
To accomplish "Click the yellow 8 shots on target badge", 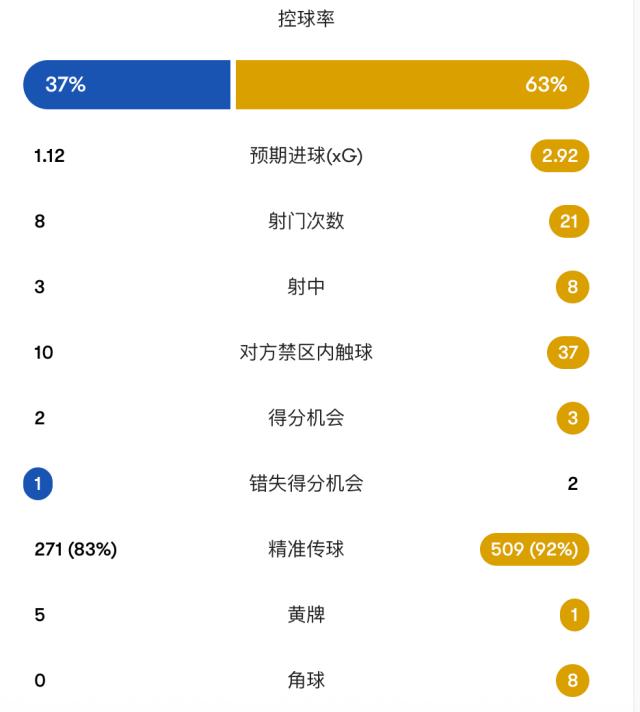I will [572, 287].
